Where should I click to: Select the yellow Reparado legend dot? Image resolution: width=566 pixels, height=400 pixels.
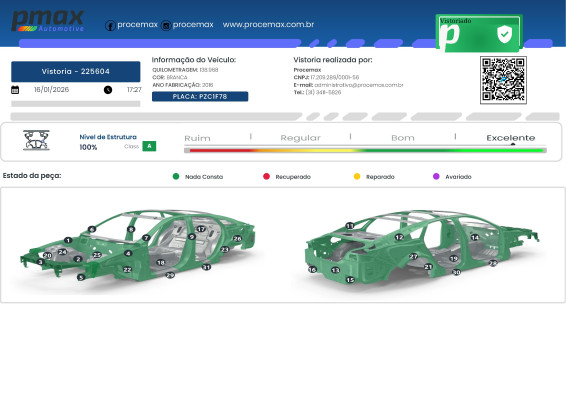coord(357,176)
